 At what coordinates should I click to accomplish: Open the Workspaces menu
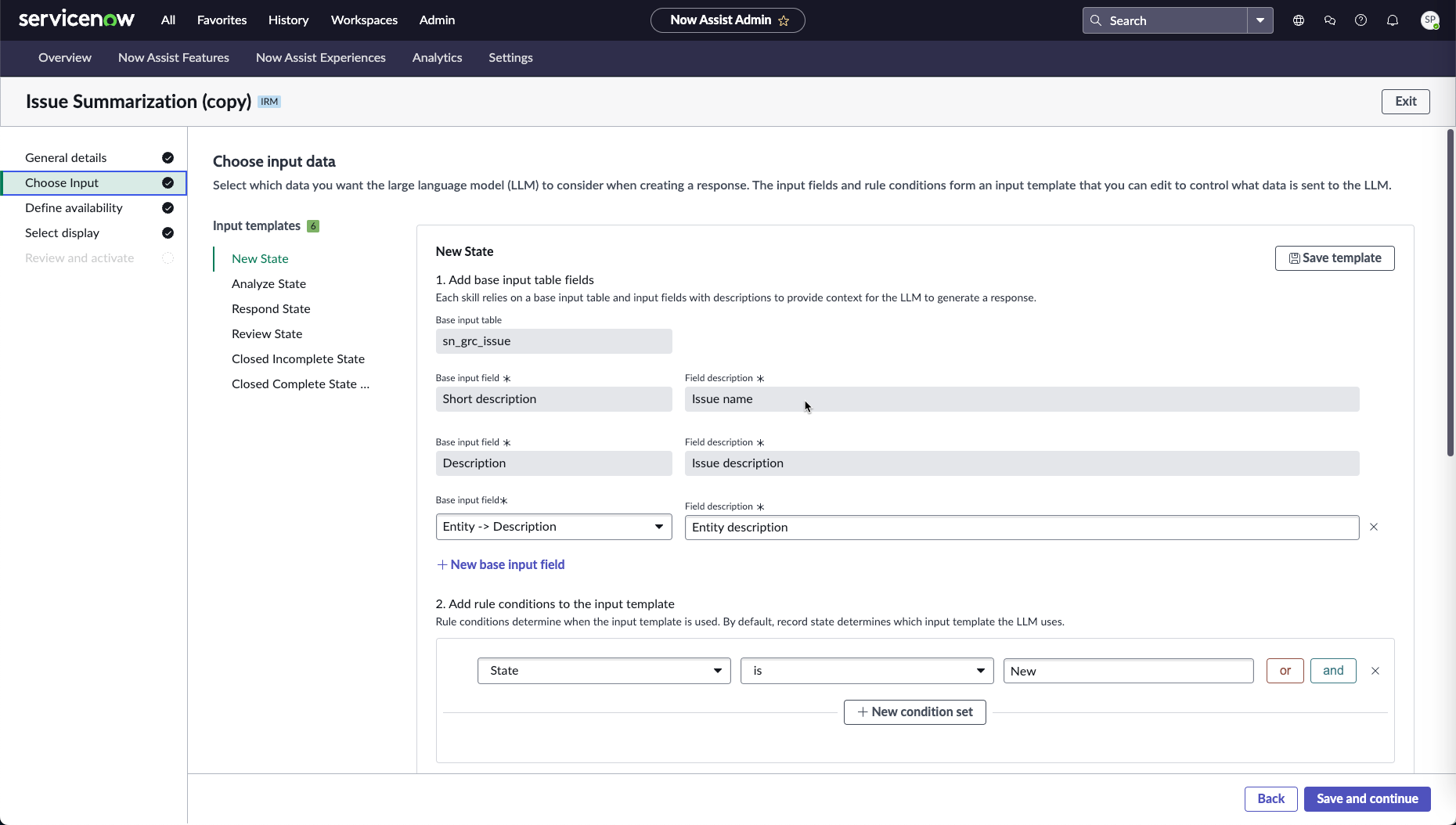tap(364, 20)
